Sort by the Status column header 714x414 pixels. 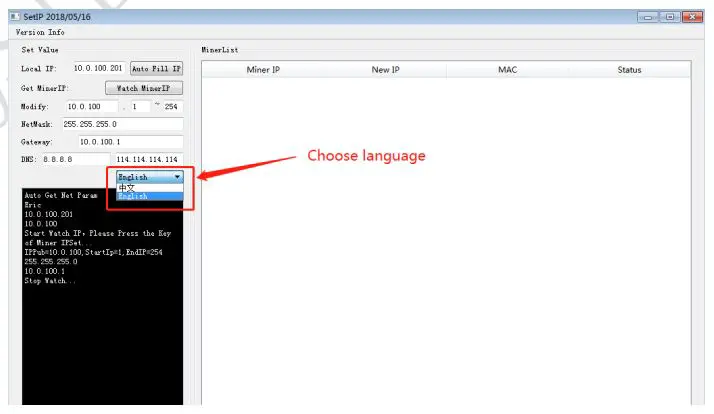coord(629,70)
